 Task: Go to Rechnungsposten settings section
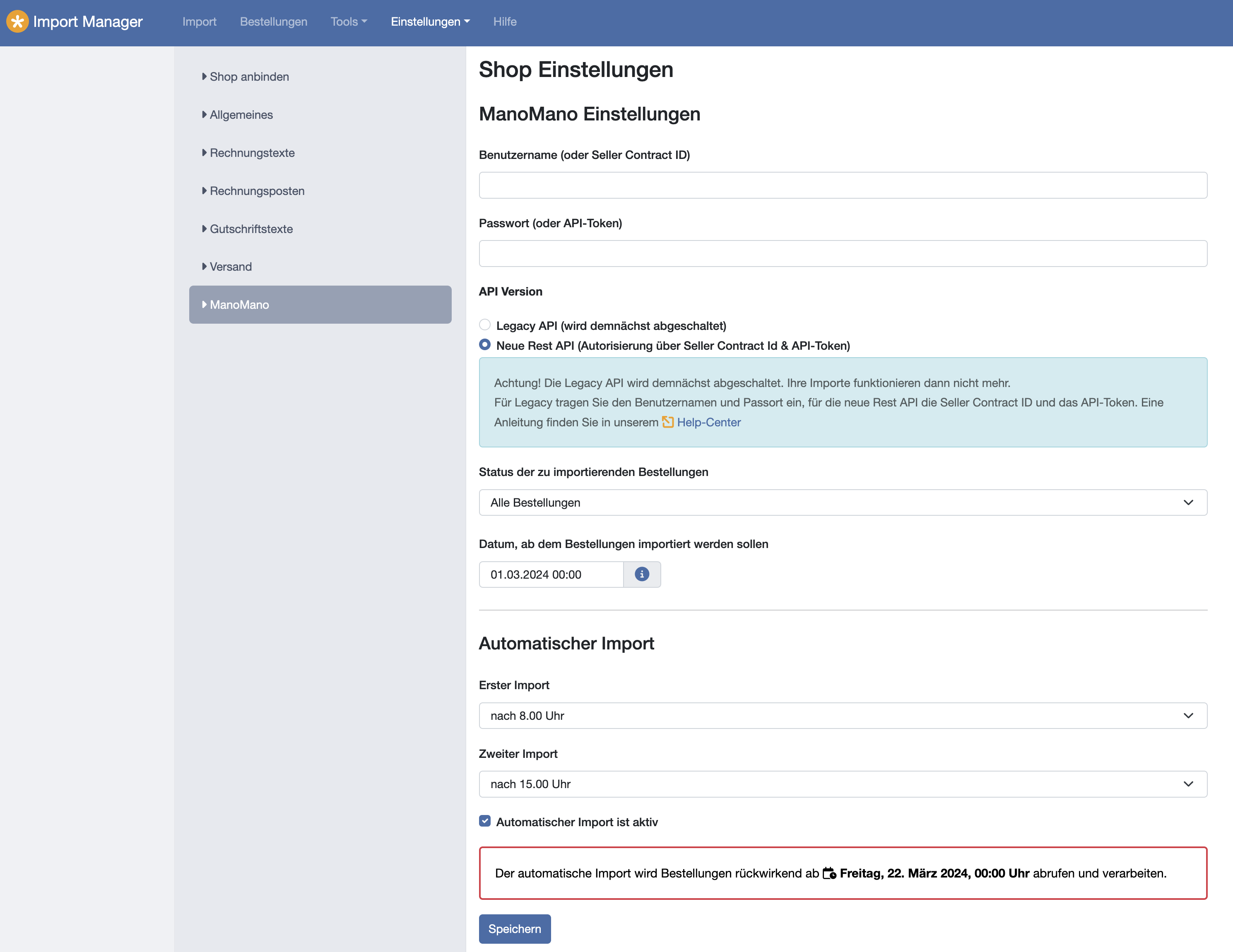pyautogui.click(x=320, y=191)
